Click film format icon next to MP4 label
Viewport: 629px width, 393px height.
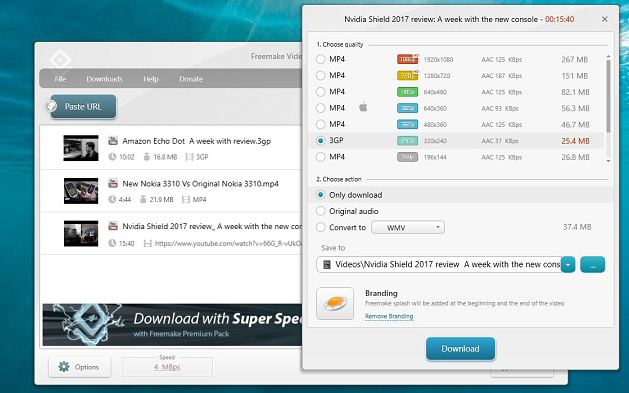tap(185, 199)
